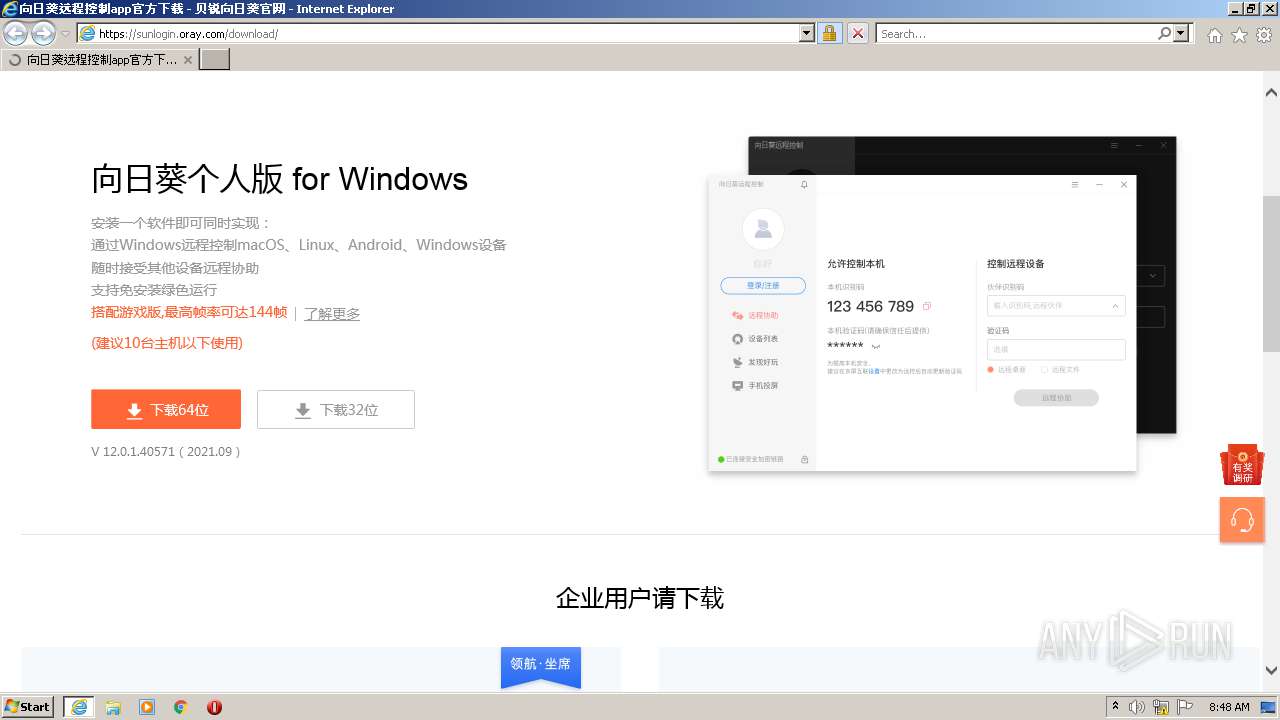View the security lock report icon
This screenshot has height=720, width=1280.
pos(829,33)
